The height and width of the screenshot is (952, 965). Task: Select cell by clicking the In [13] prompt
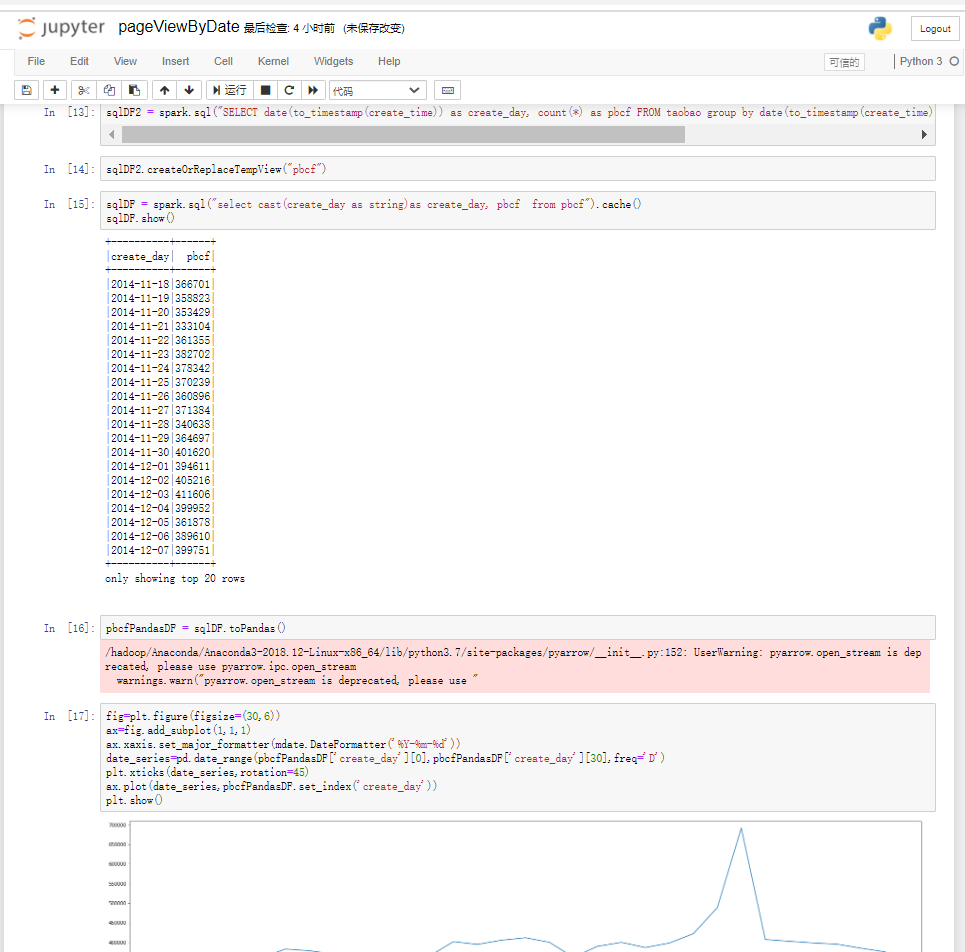click(x=69, y=112)
